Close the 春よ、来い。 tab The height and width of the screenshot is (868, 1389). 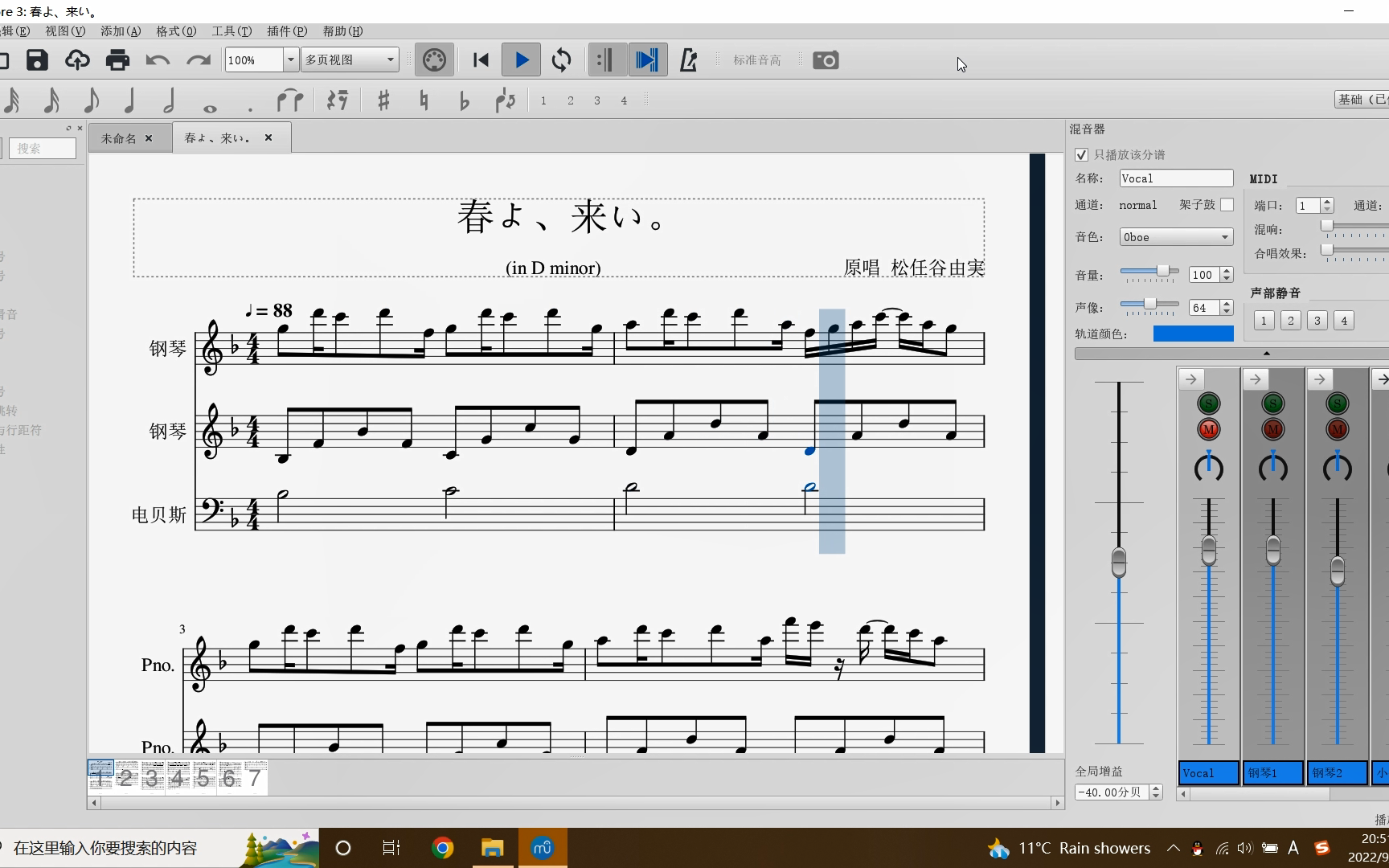click(268, 137)
